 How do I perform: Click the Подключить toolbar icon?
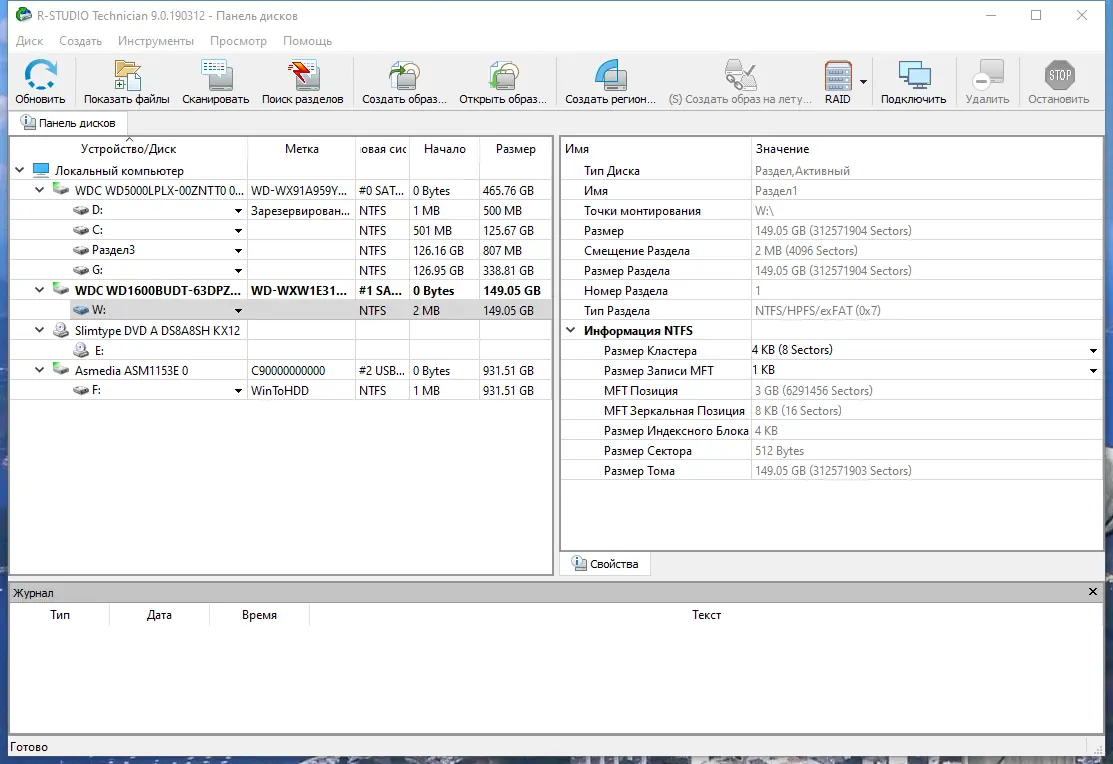point(911,80)
